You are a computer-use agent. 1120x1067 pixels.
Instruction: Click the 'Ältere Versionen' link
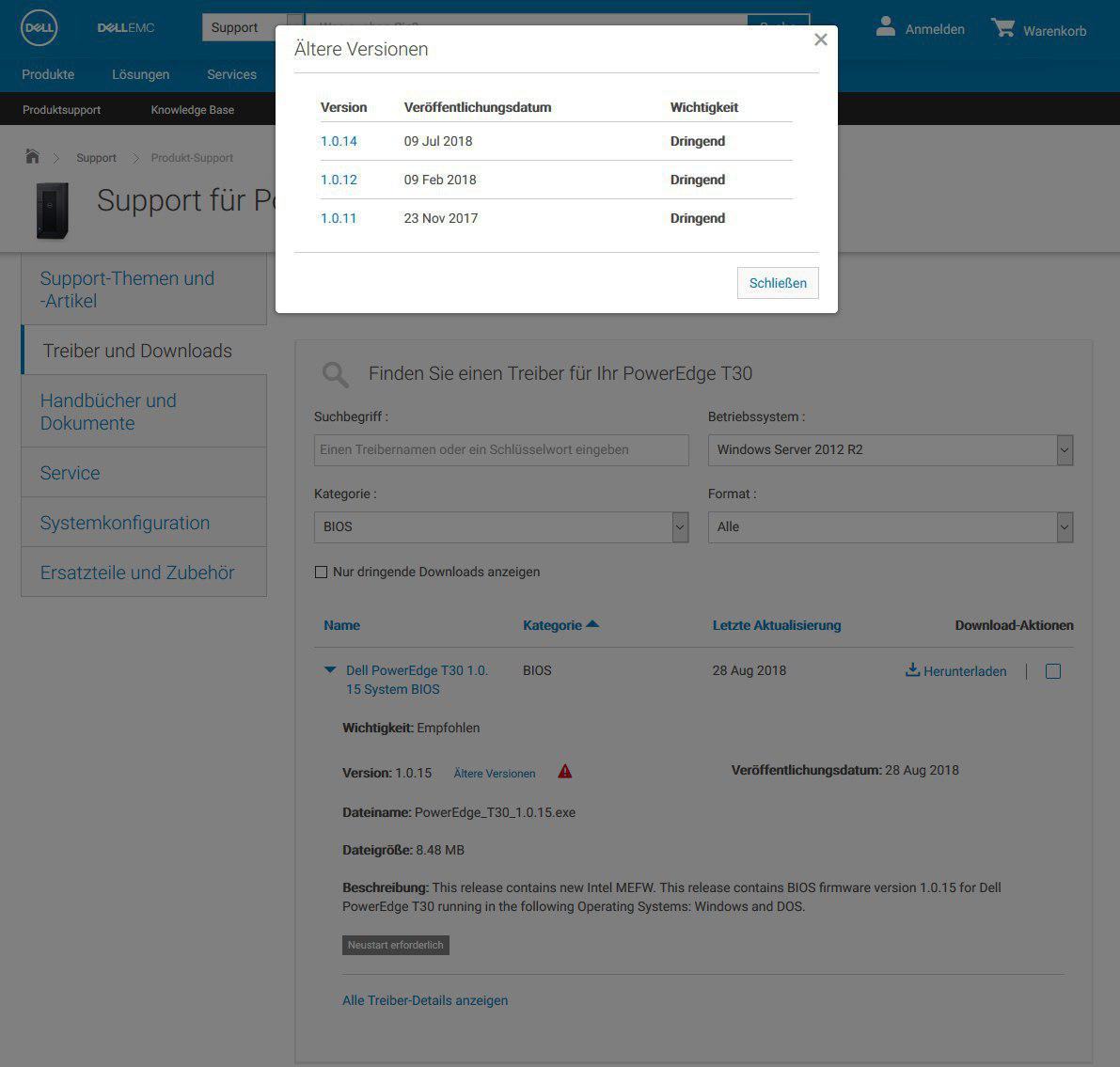(495, 774)
